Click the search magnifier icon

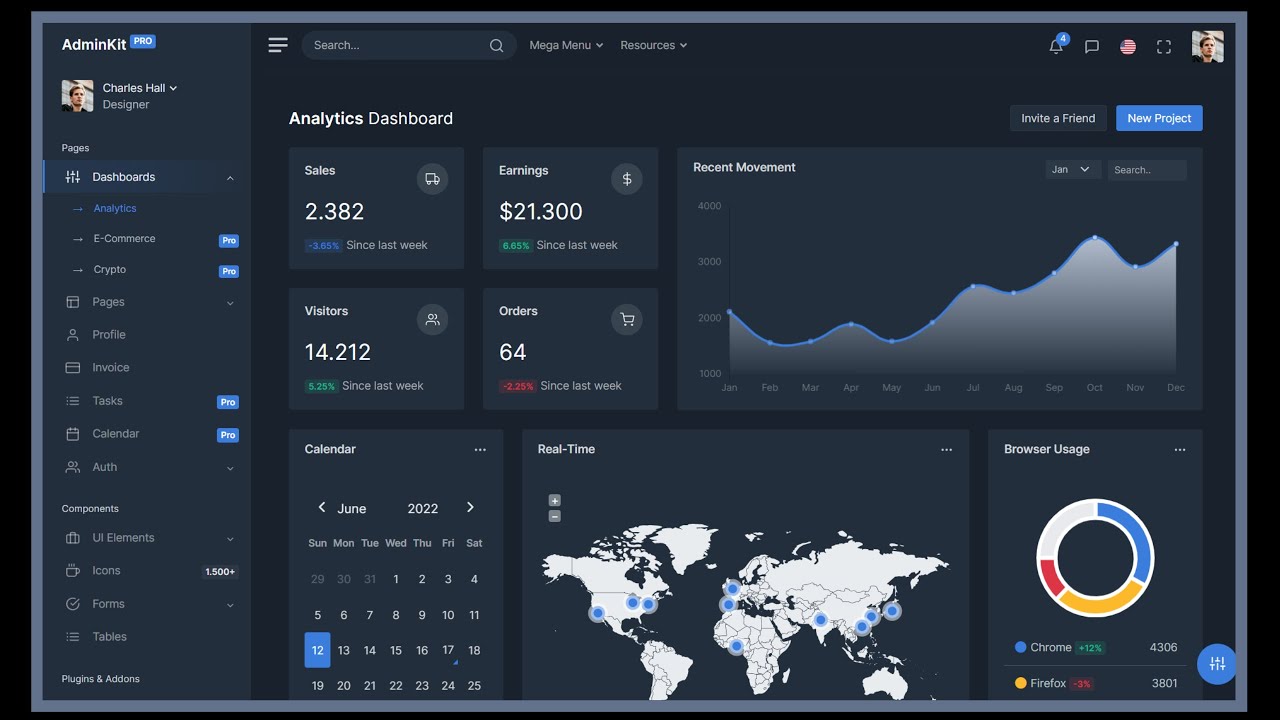[x=496, y=45]
